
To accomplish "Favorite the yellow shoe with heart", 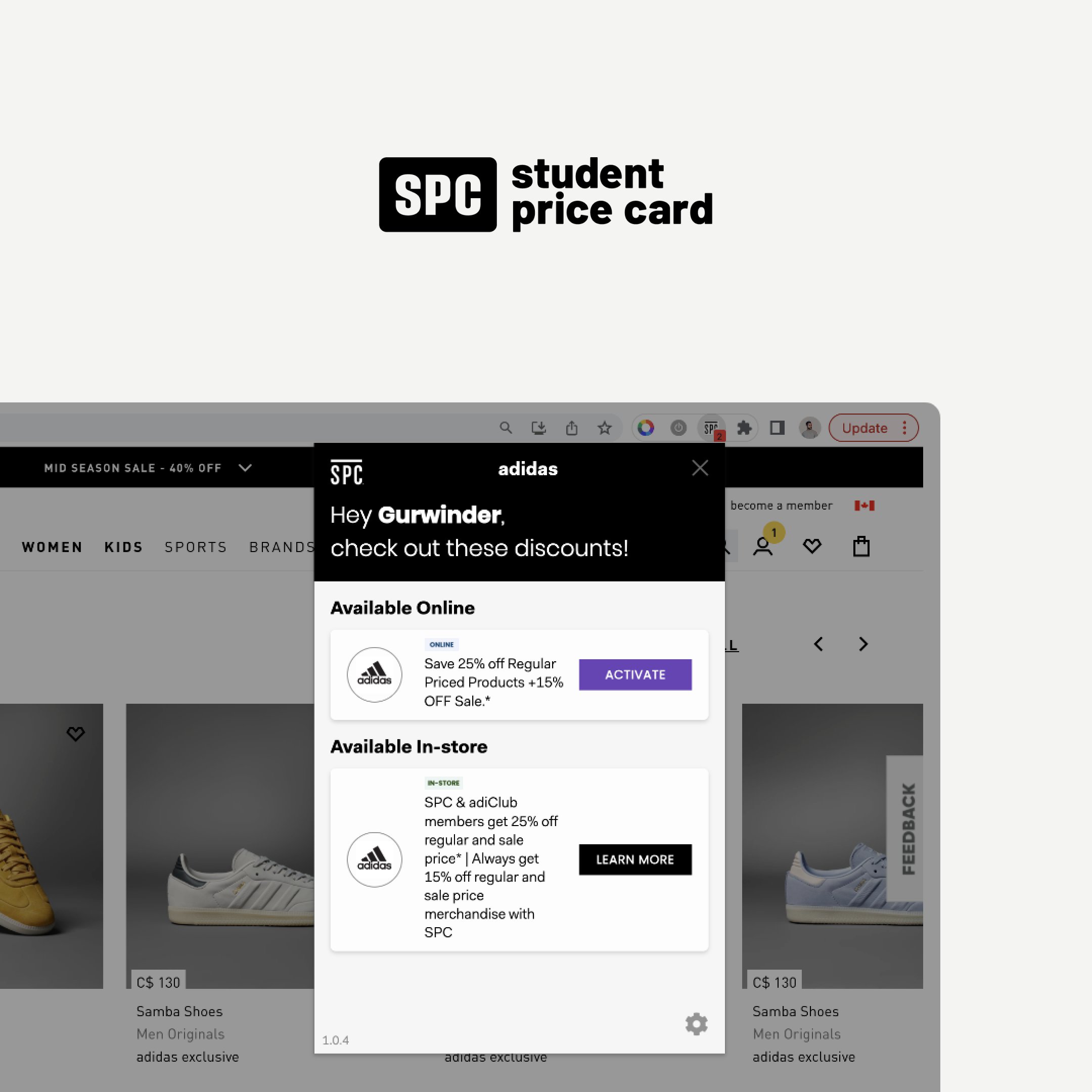I will [x=75, y=733].
